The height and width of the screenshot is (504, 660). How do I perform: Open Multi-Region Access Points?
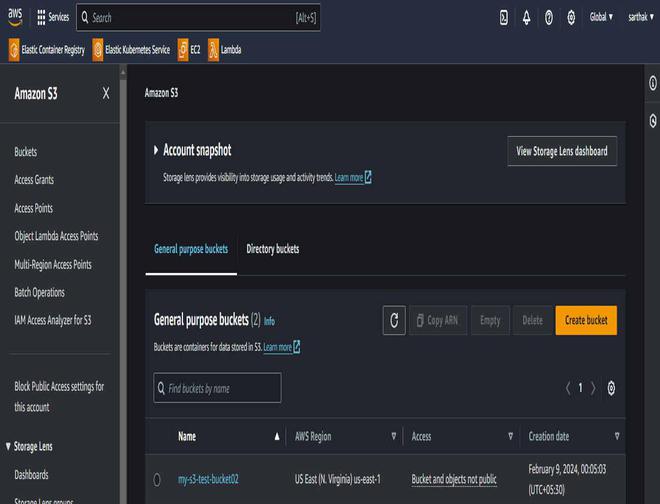(x=53, y=264)
